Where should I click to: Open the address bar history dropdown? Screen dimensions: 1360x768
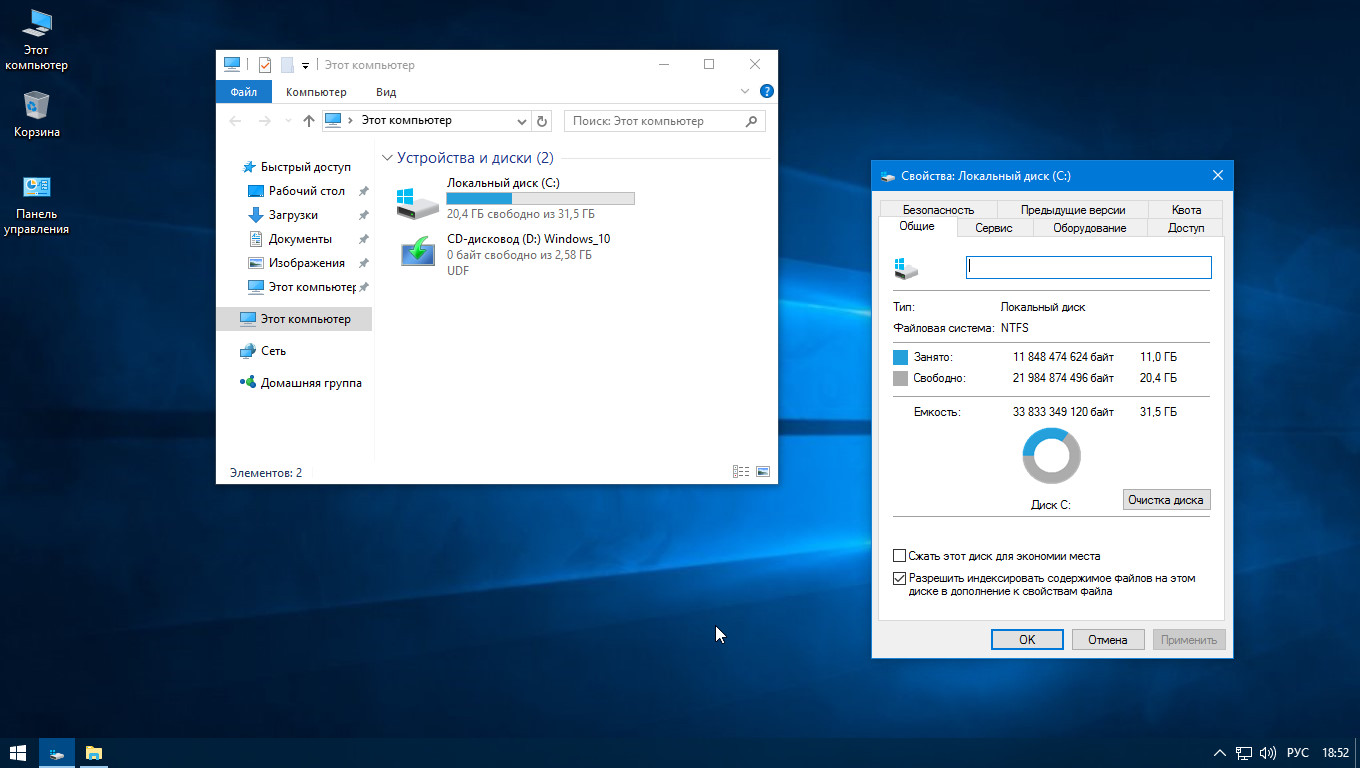click(x=522, y=121)
